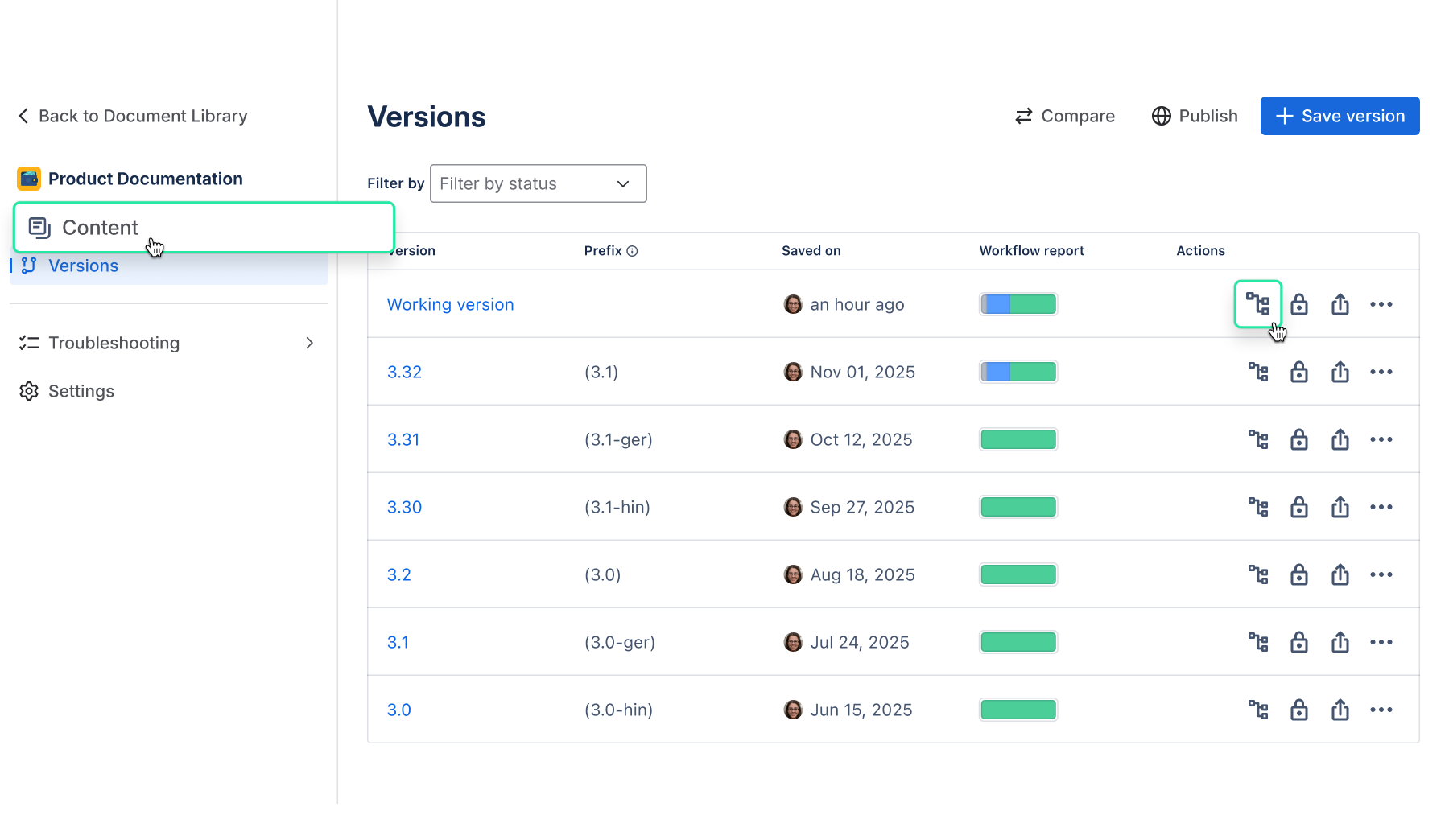Click the avatar next to Nov 01, 2025
The image size is (1449, 840).
tap(792, 372)
